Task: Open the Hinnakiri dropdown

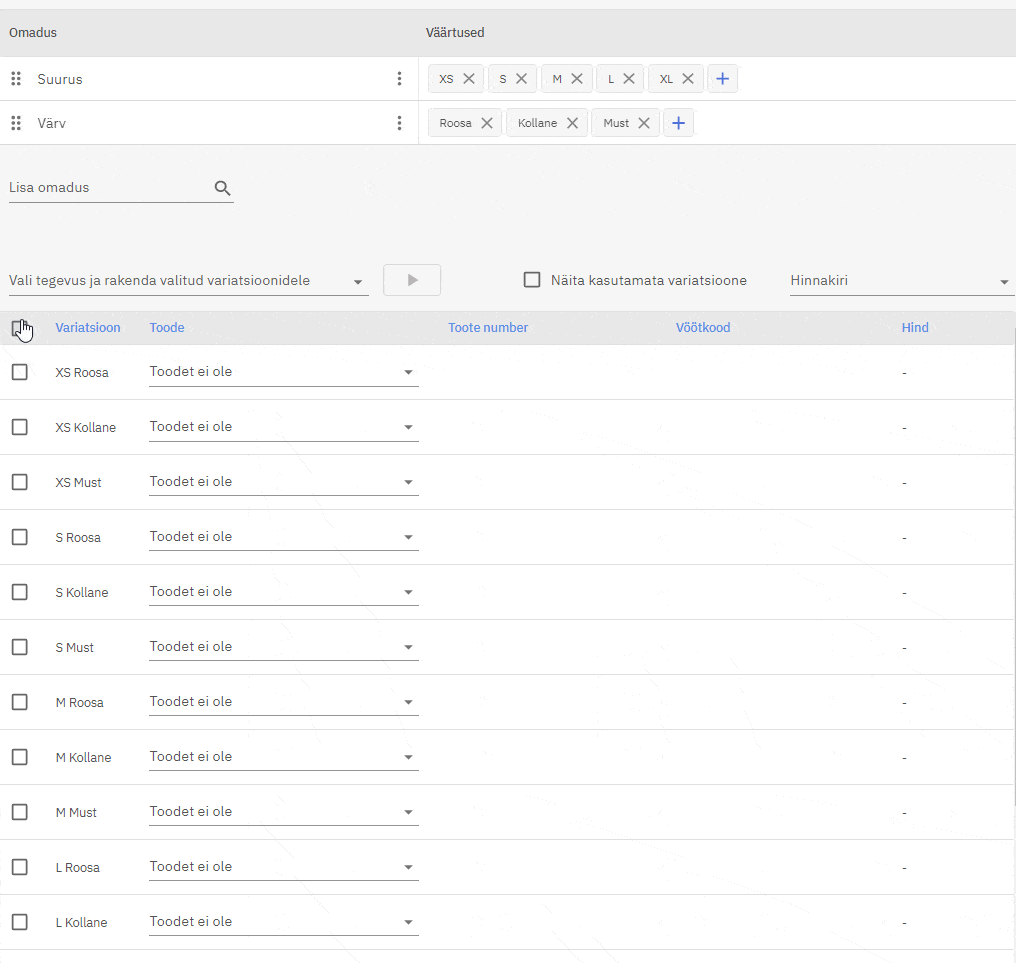Action: (900, 281)
